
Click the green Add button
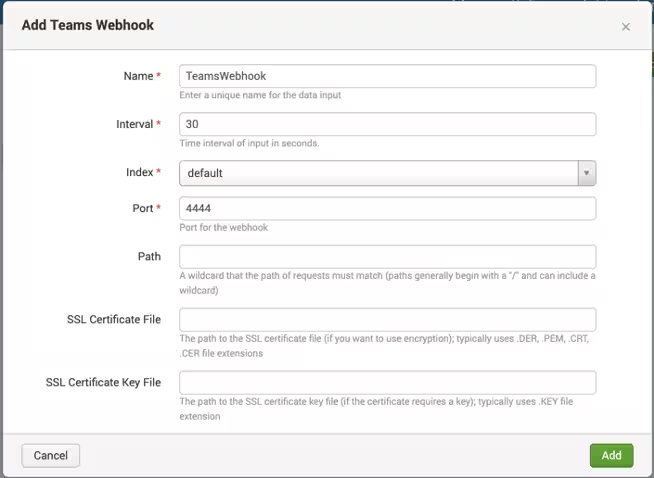point(611,455)
